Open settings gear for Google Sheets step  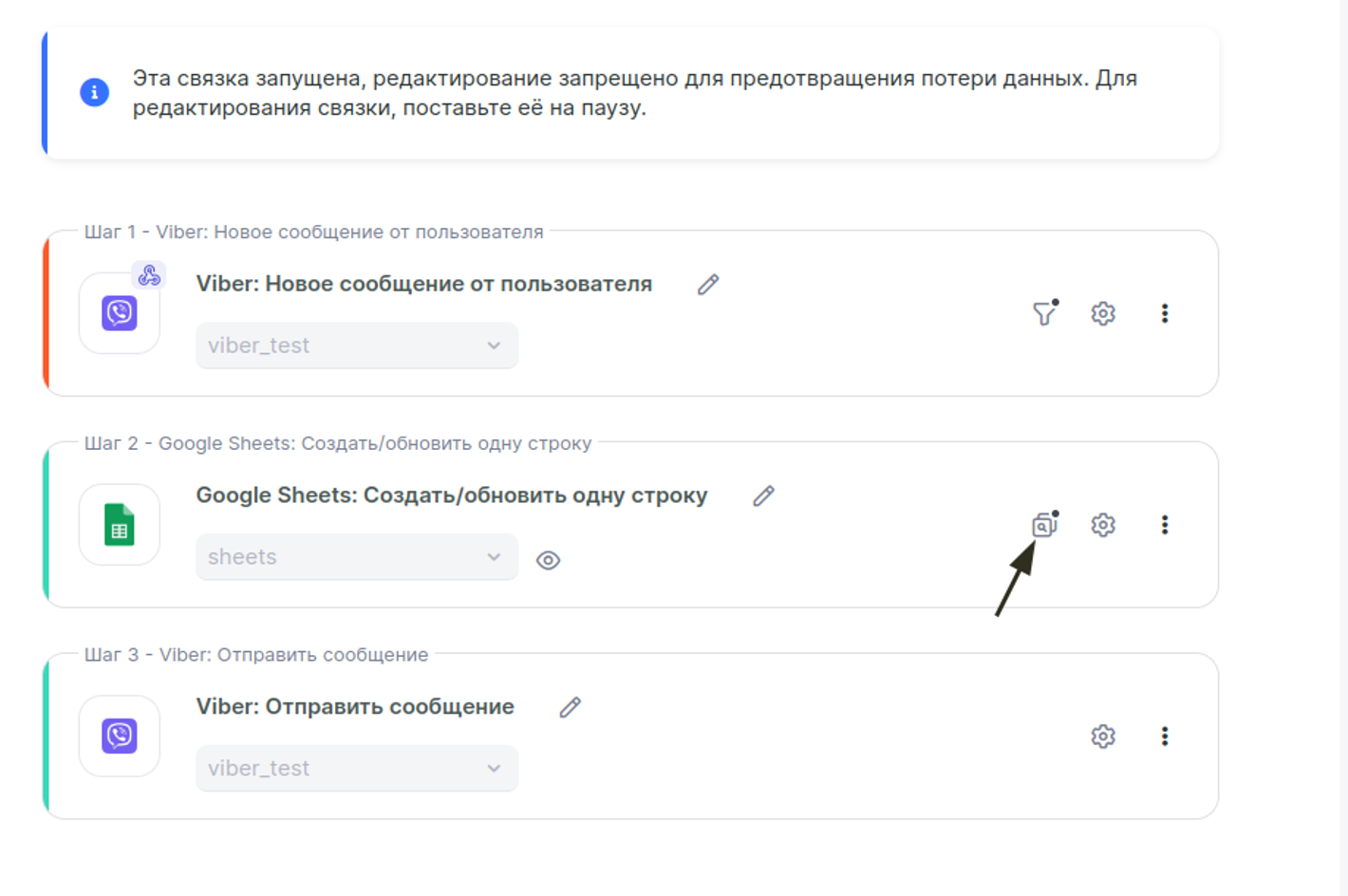(x=1102, y=525)
